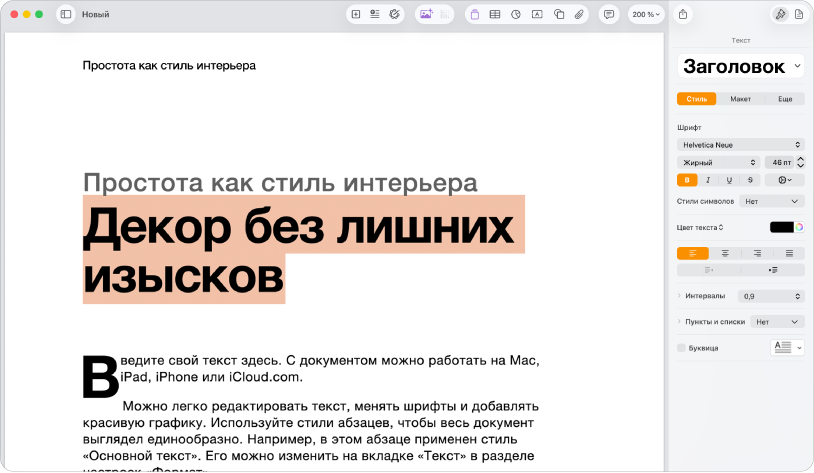This screenshot has height=473, width=814.
Task: Align text center
Action: [725, 253]
